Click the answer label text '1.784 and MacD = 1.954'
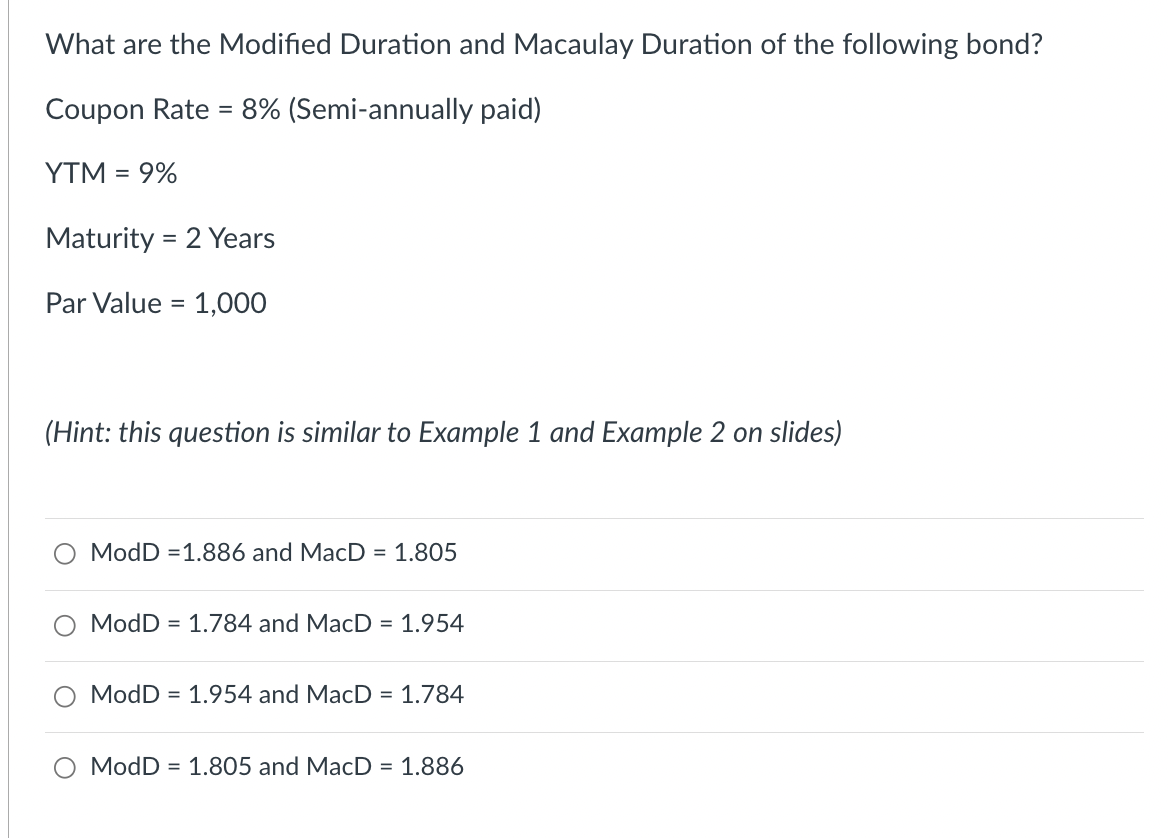This screenshot has width=1168, height=838. [280, 624]
